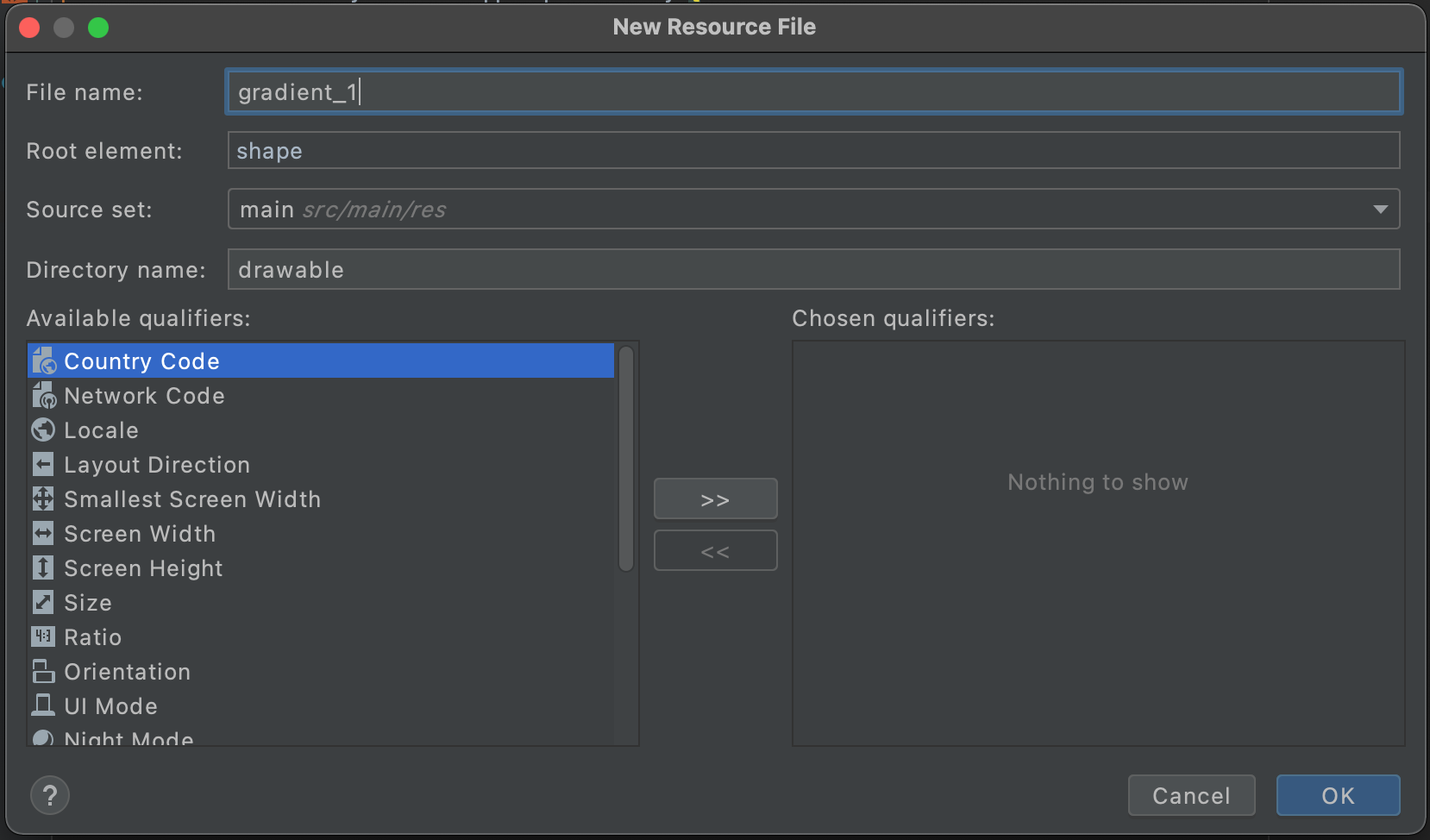This screenshot has width=1430, height=840.
Task: Select Locale qualifier
Action: 321,429
